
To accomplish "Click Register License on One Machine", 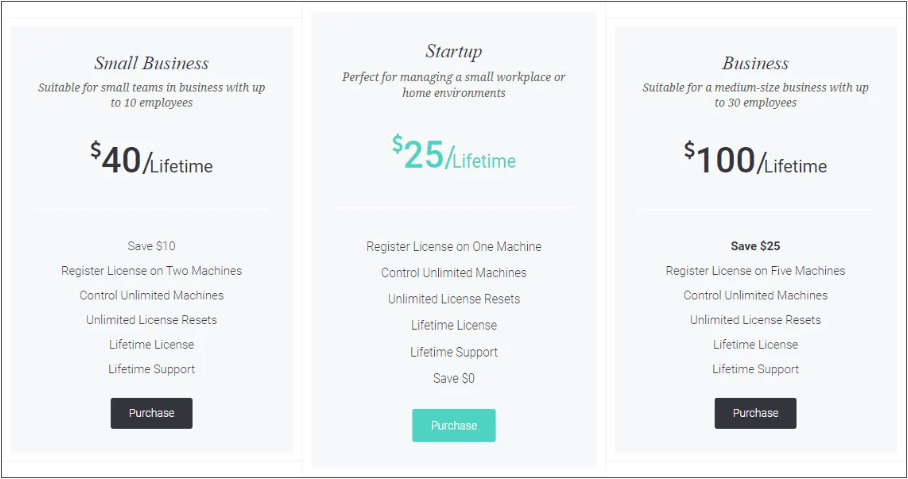I will 453,247.
